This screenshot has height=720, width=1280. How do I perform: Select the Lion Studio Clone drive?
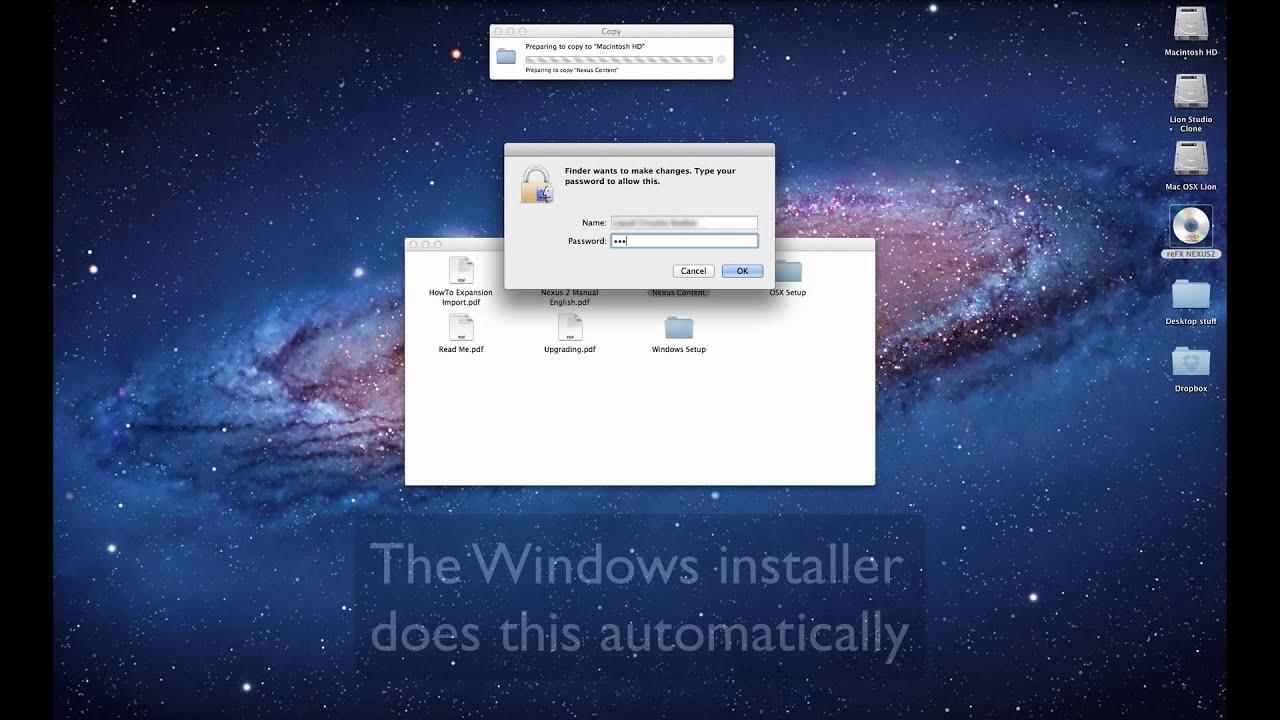point(1190,92)
